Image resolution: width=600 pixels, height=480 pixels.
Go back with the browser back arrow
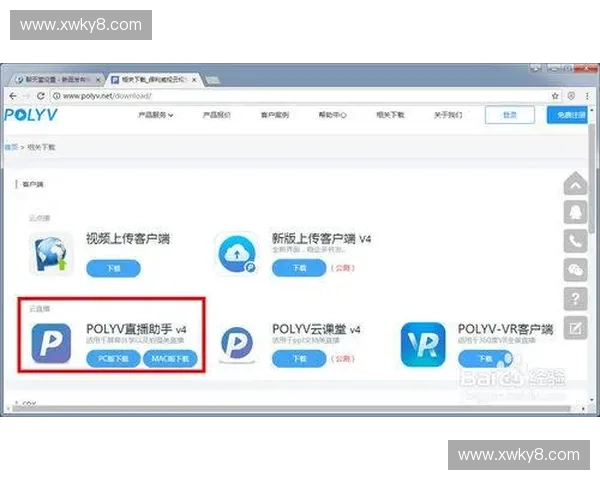pos(13,96)
